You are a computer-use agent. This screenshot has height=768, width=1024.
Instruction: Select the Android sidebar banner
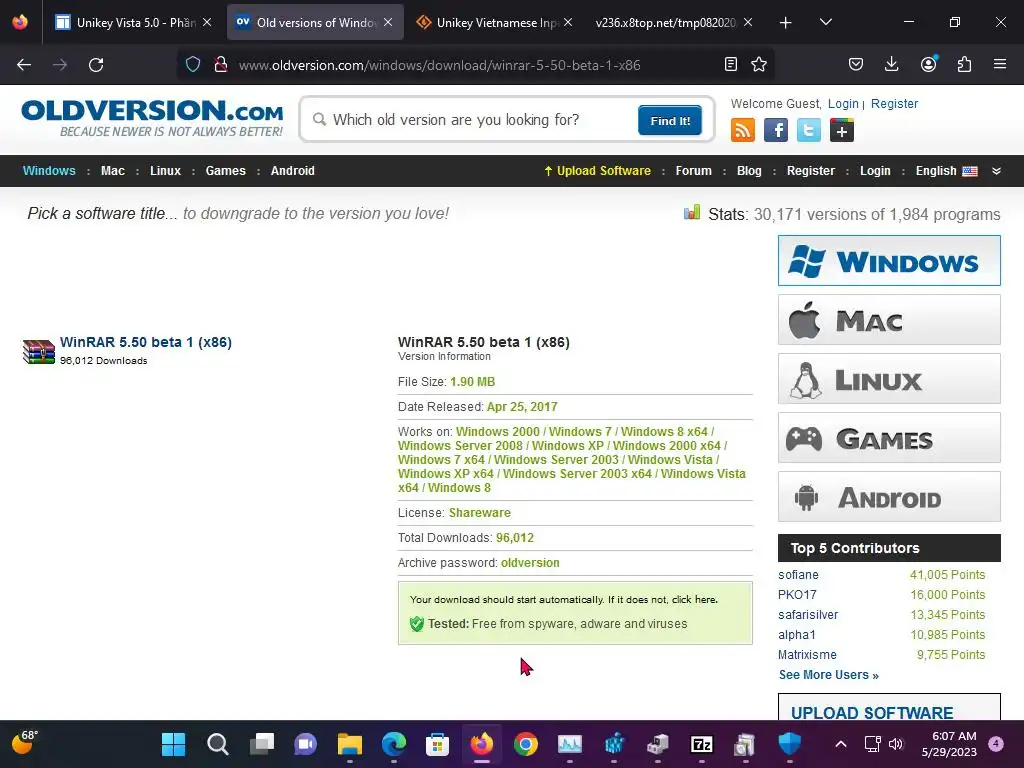click(x=889, y=496)
